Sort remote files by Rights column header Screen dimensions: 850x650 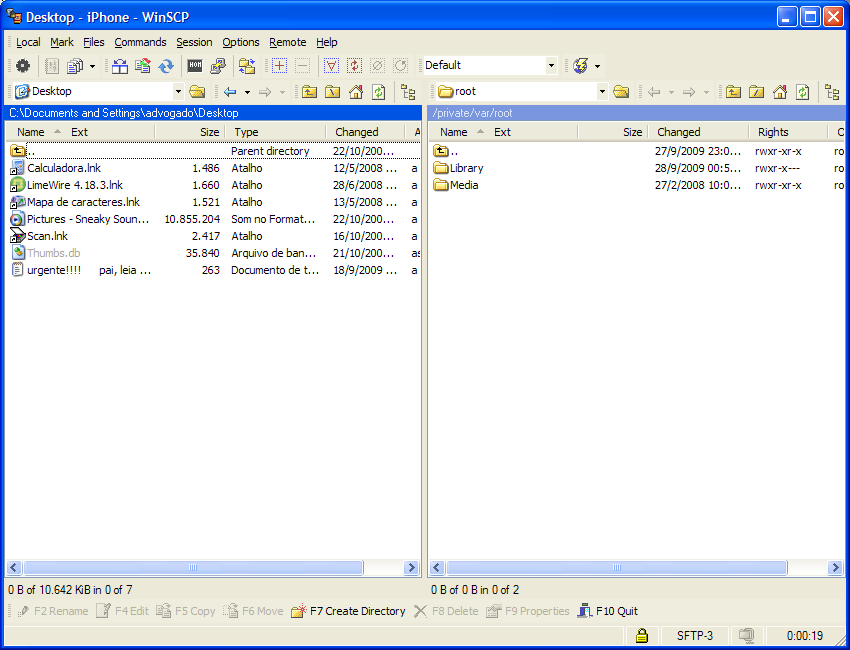tap(788, 132)
